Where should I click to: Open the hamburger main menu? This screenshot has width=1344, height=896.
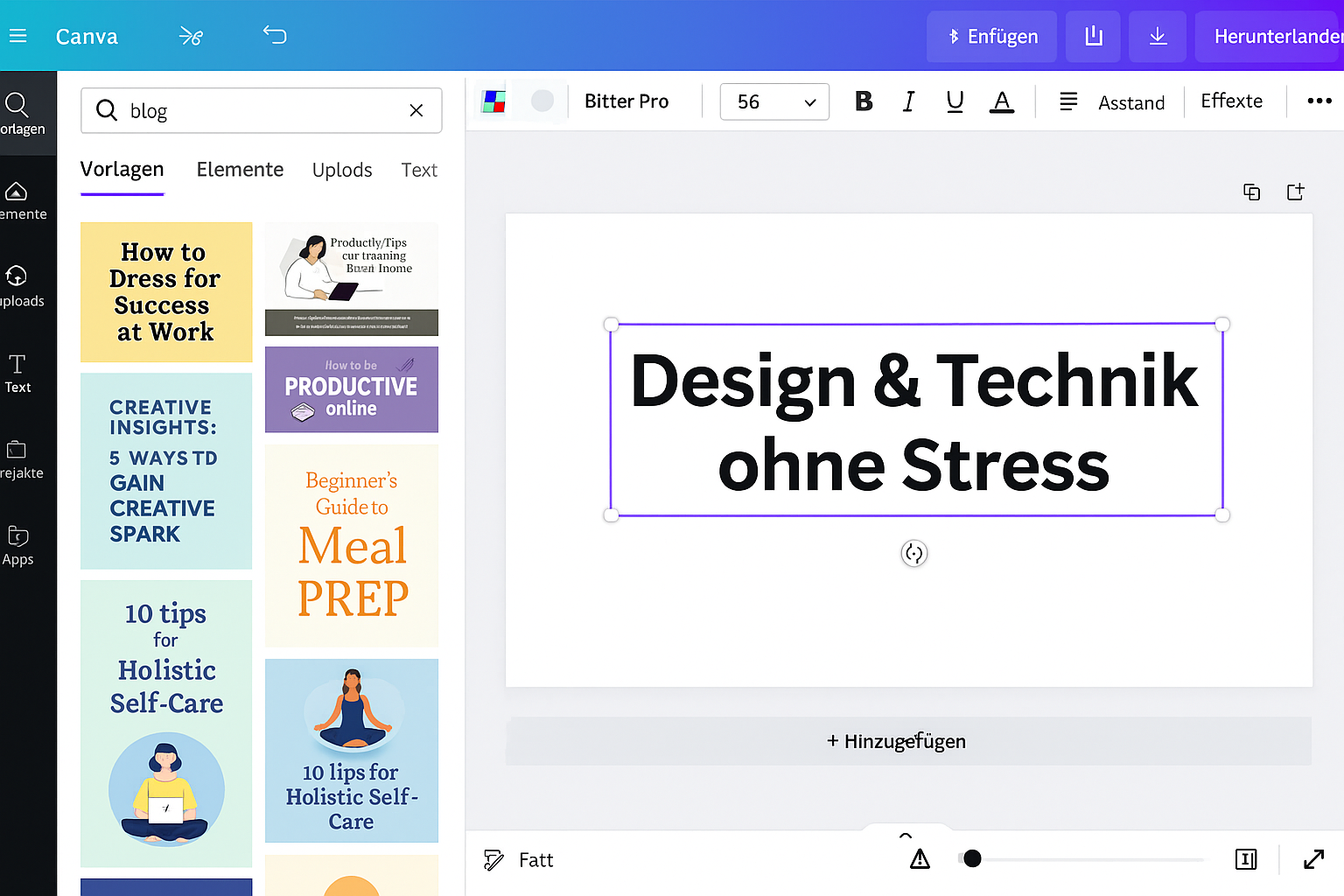pos(17,36)
